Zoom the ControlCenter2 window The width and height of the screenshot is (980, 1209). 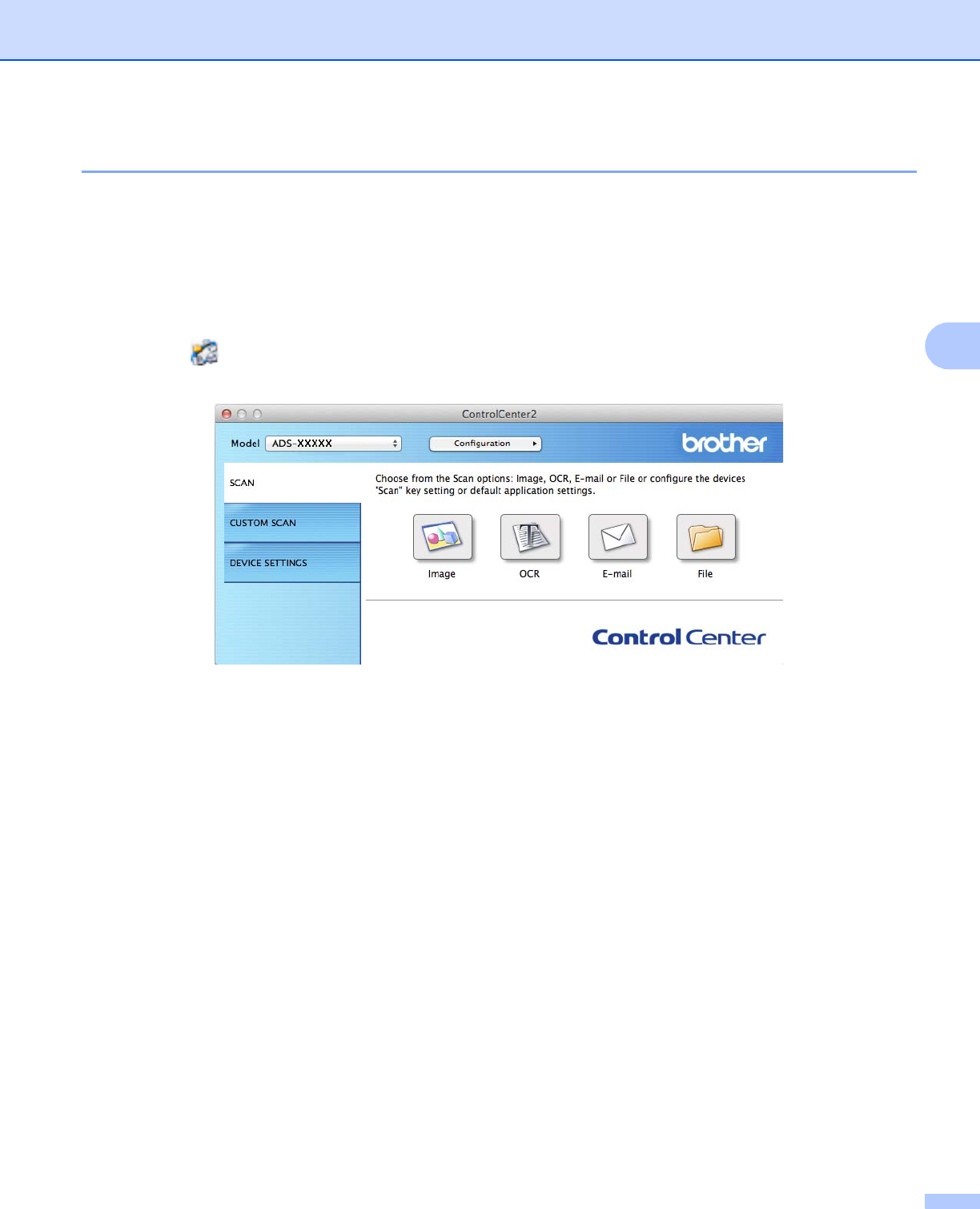click(x=257, y=414)
